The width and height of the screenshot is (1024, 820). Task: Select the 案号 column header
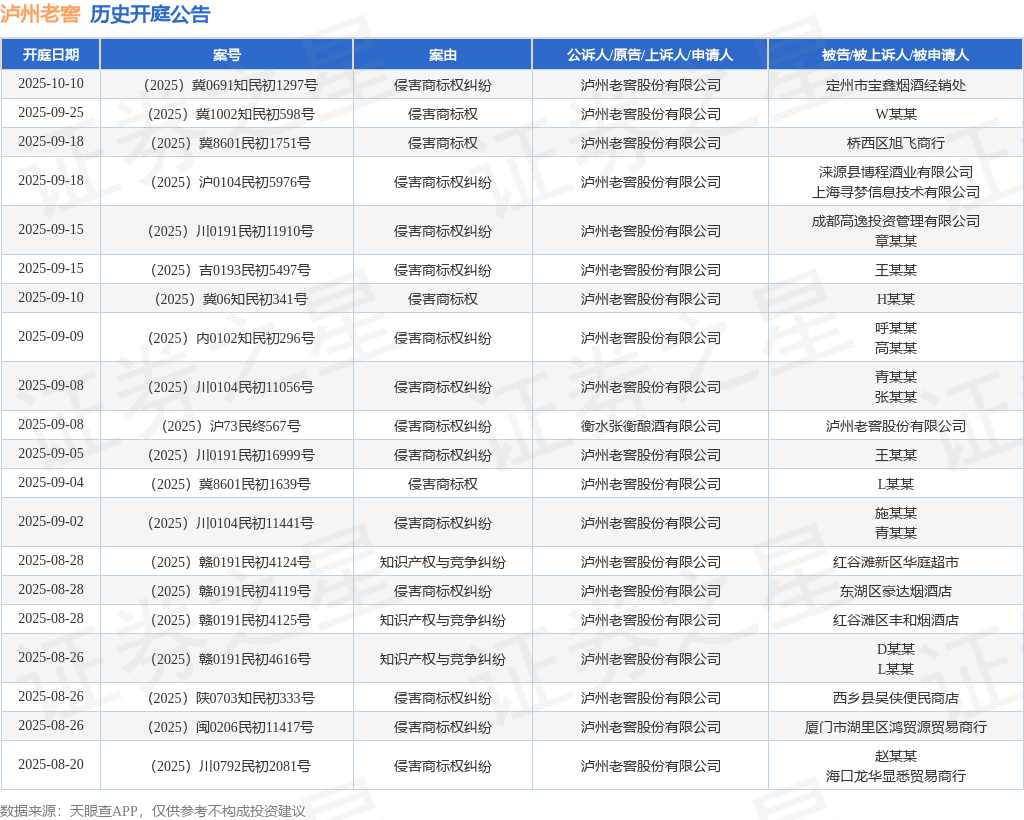[x=227, y=55]
